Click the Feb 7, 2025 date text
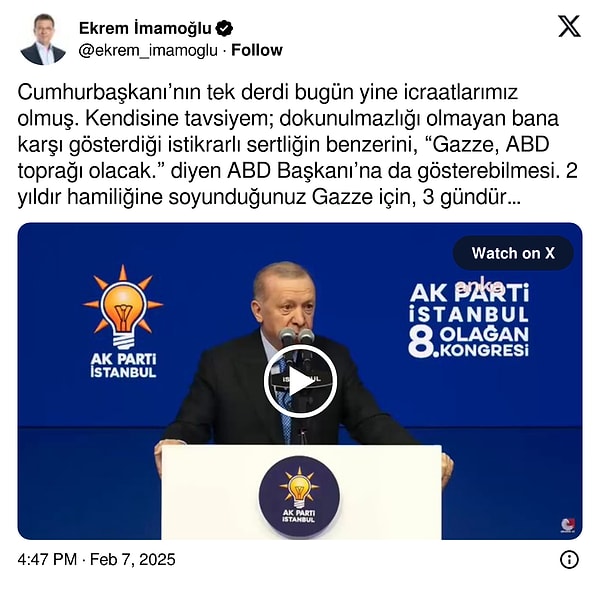600x590 pixels. point(132,559)
